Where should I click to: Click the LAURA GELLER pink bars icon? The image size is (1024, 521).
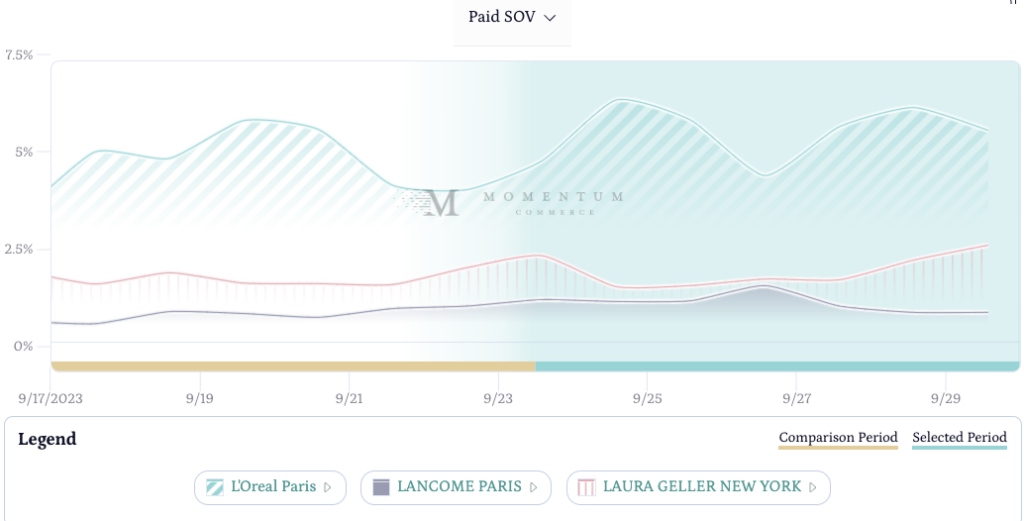pyautogui.click(x=586, y=487)
